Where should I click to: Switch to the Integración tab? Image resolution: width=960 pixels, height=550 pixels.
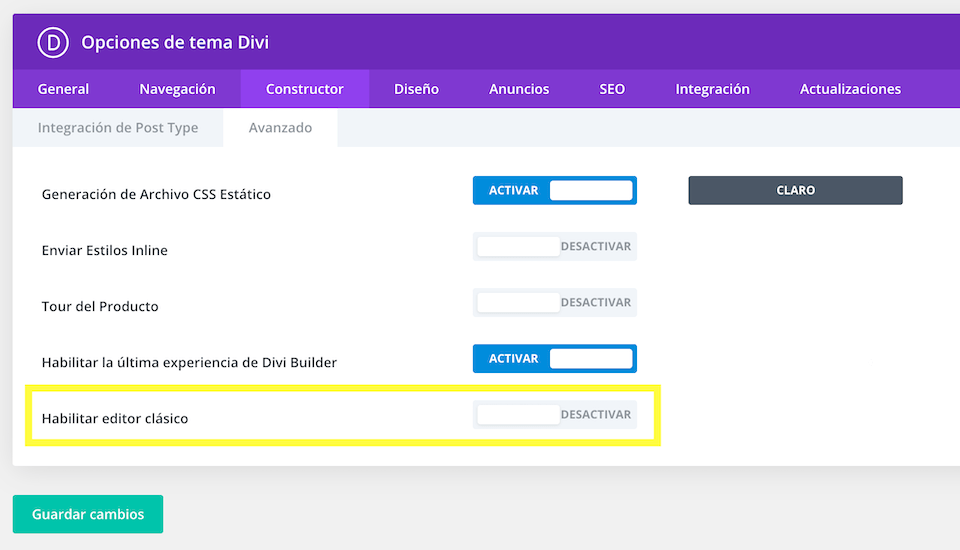coord(713,89)
